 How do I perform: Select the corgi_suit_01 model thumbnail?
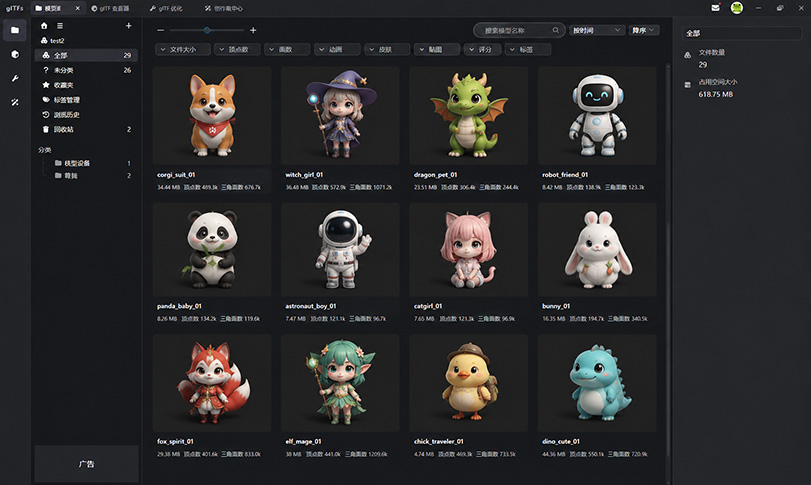coord(212,115)
